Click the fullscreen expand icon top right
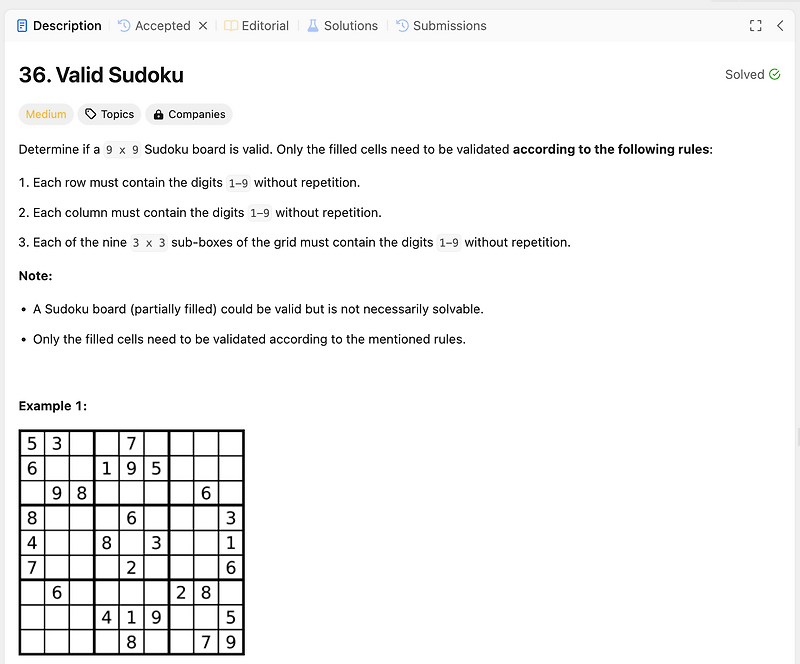The image size is (800, 664). pos(756,25)
